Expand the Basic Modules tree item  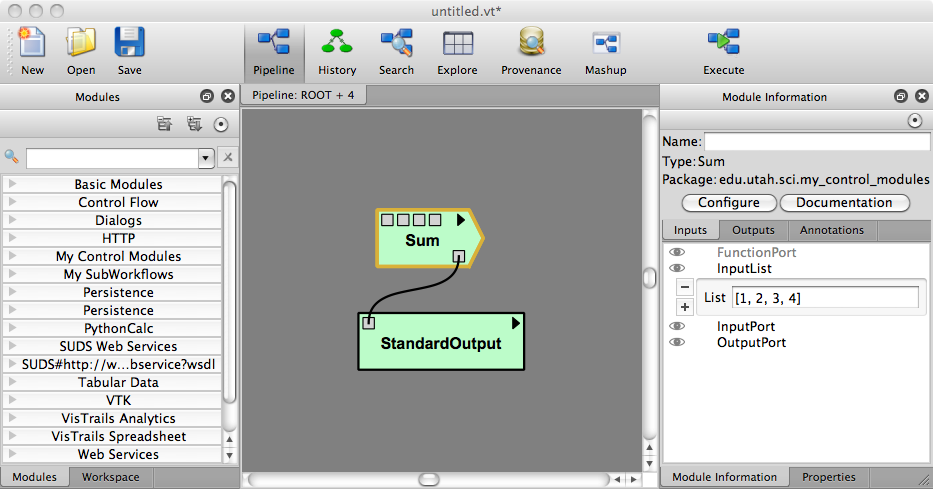[12, 185]
